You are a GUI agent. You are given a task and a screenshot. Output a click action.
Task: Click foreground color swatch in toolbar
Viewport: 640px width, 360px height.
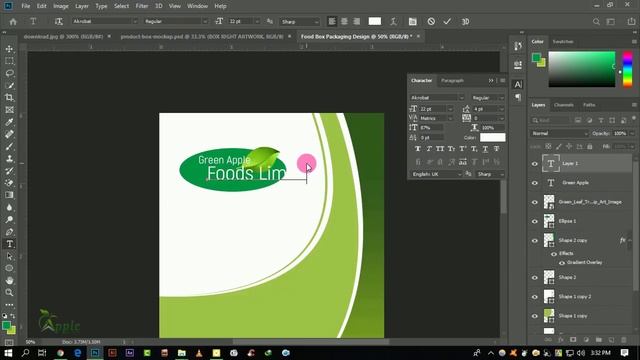6,325
